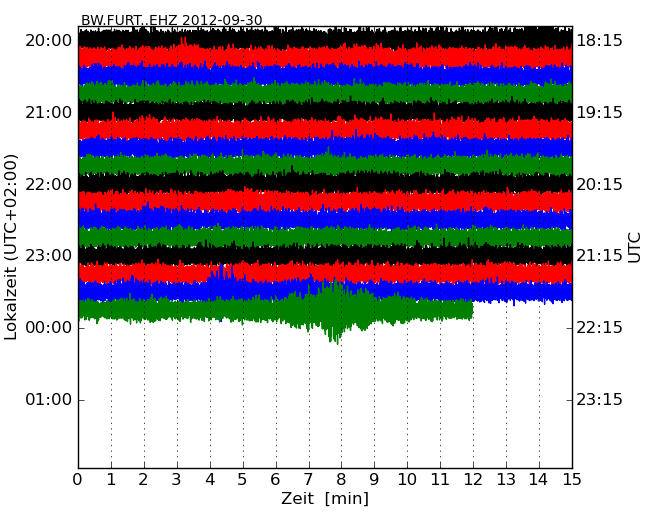Select the 23:00 local time label
Screen dimensions: 650x520
coord(49,256)
